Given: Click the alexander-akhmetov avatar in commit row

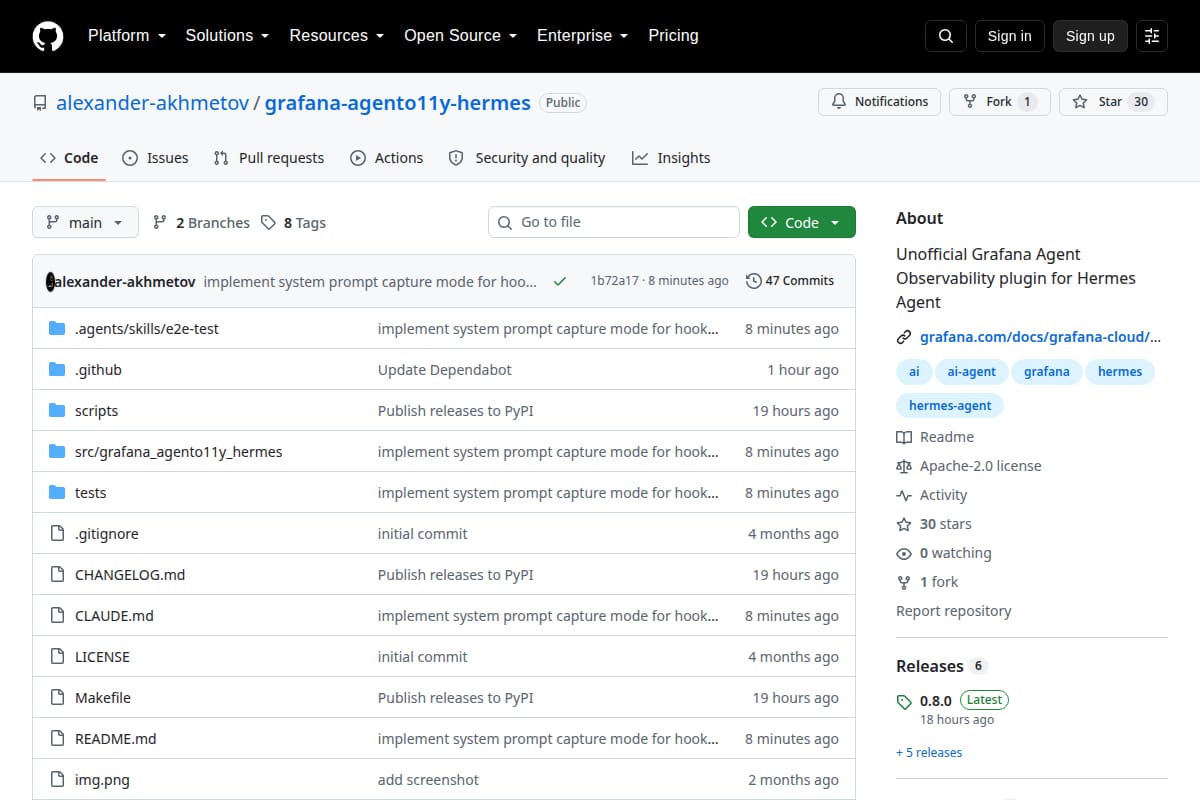Looking at the screenshot, I should pyautogui.click(x=50, y=282).
